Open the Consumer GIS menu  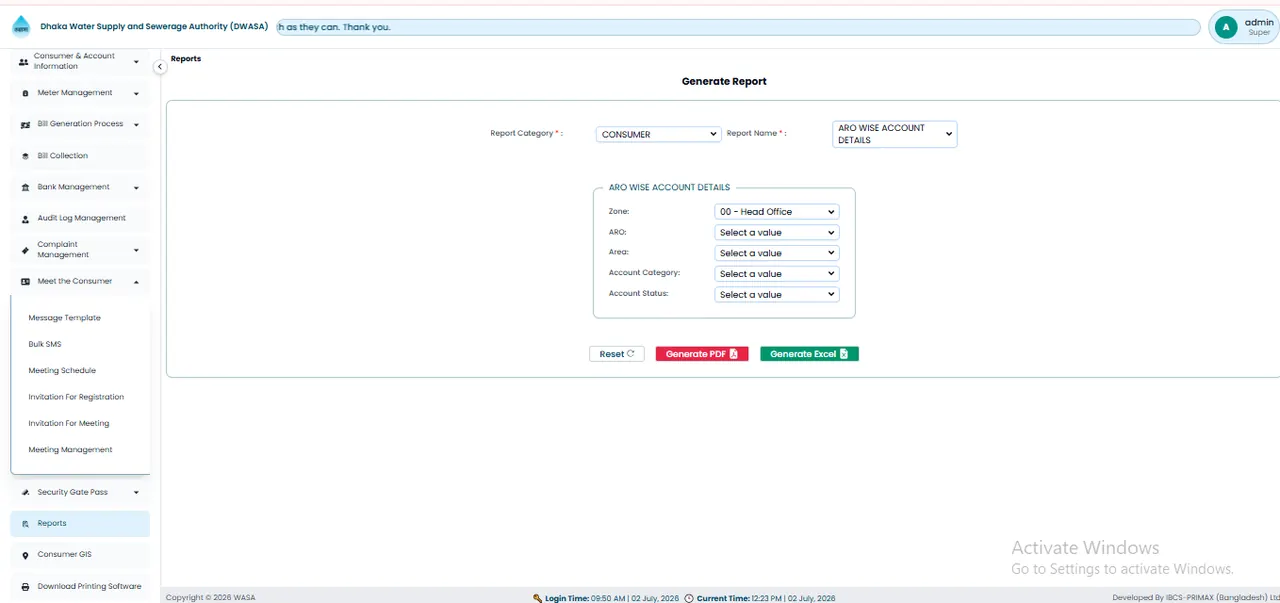click(80, 555)
